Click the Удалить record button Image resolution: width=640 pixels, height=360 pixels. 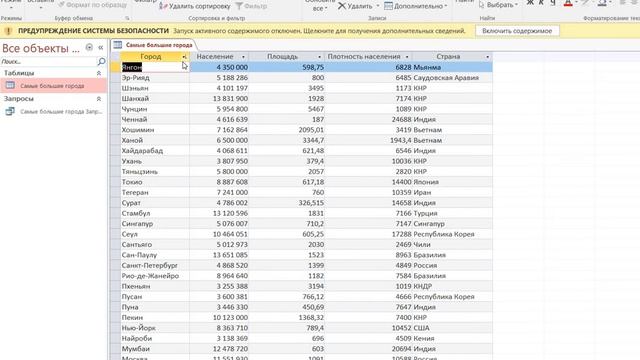[x=355, y=6]
